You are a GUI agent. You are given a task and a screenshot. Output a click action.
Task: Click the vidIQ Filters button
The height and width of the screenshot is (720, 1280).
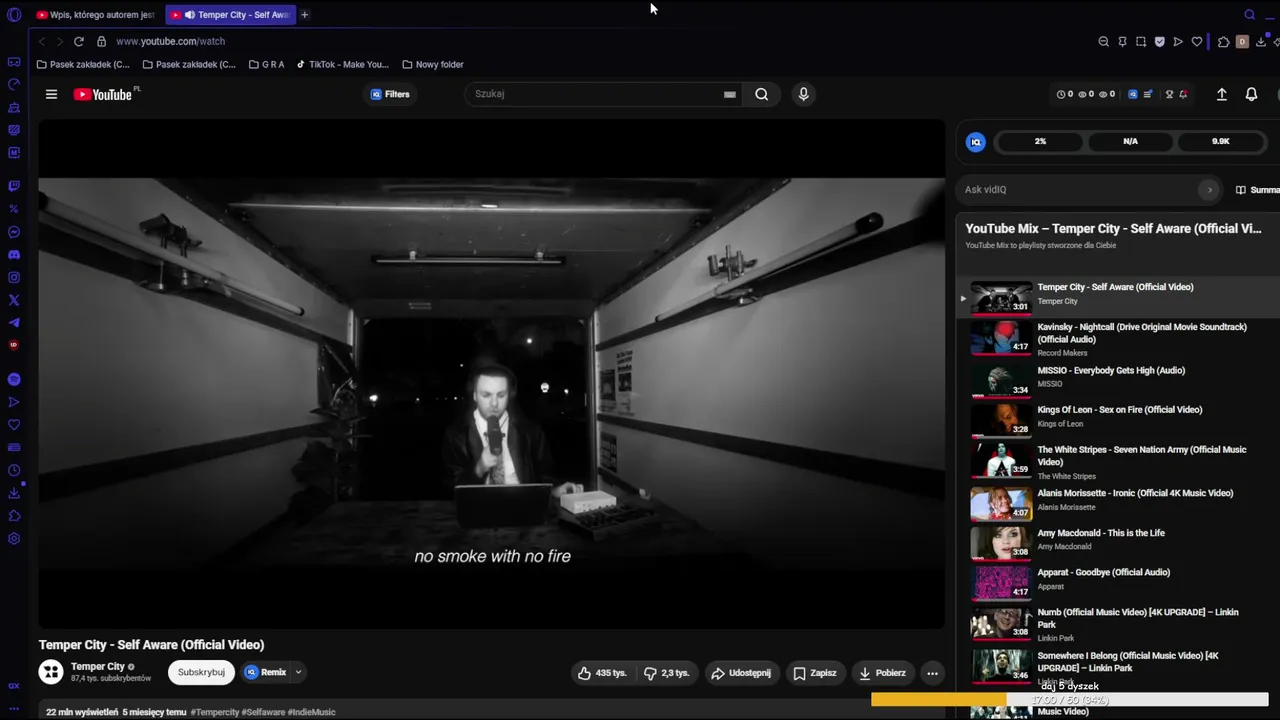click(x=390, y=94)
